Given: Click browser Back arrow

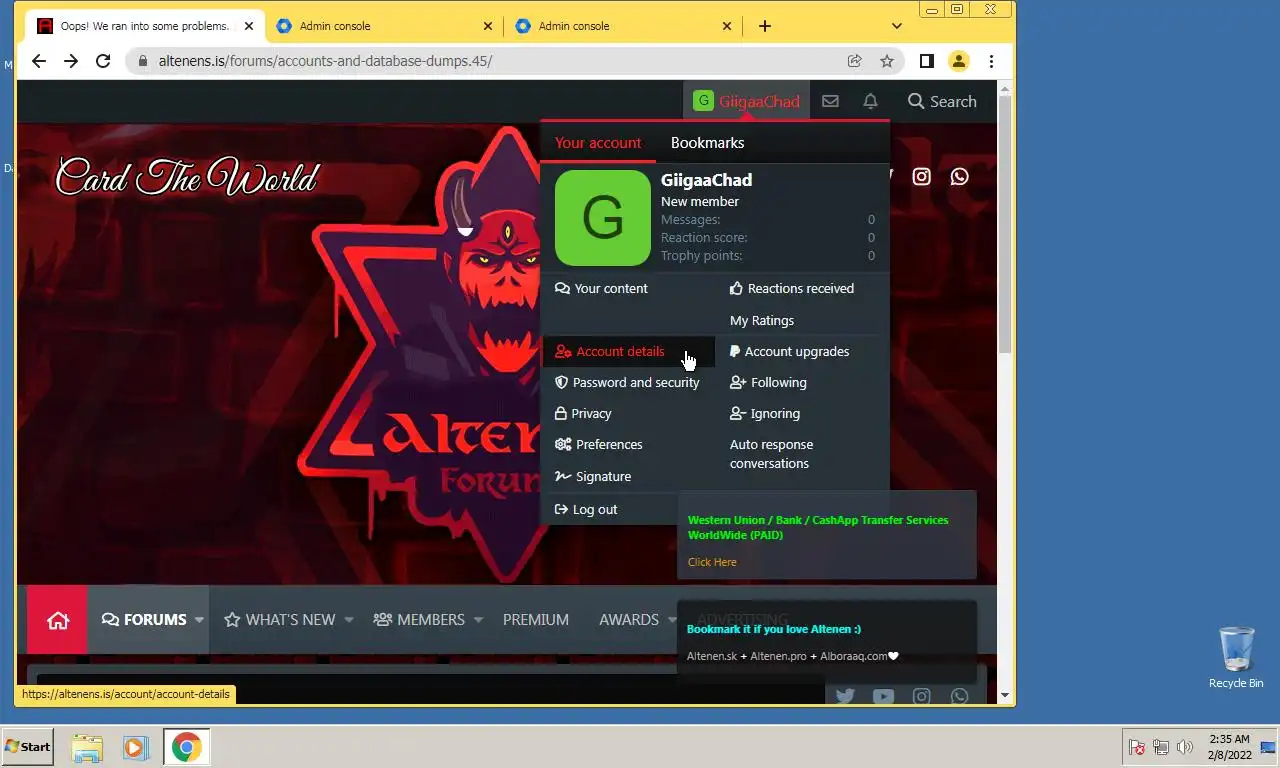Looking at the screenshot, I should click(x=39, y=61).
